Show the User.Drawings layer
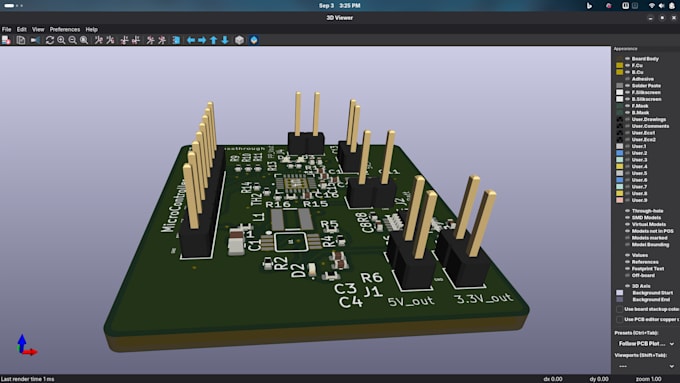 [628, 119]
